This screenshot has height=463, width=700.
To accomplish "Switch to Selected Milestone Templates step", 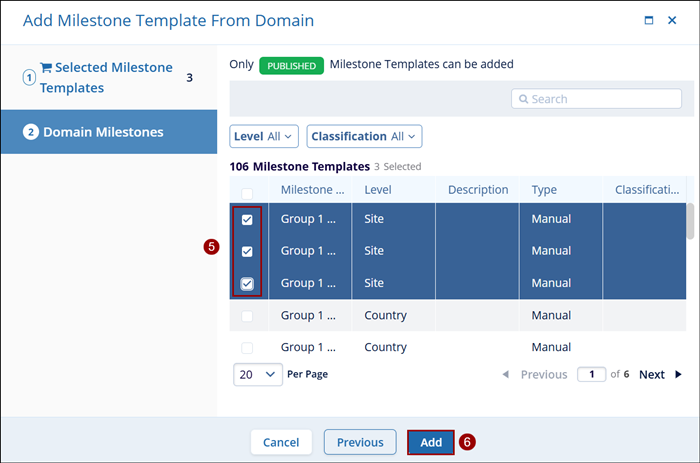I will point(106,78).
